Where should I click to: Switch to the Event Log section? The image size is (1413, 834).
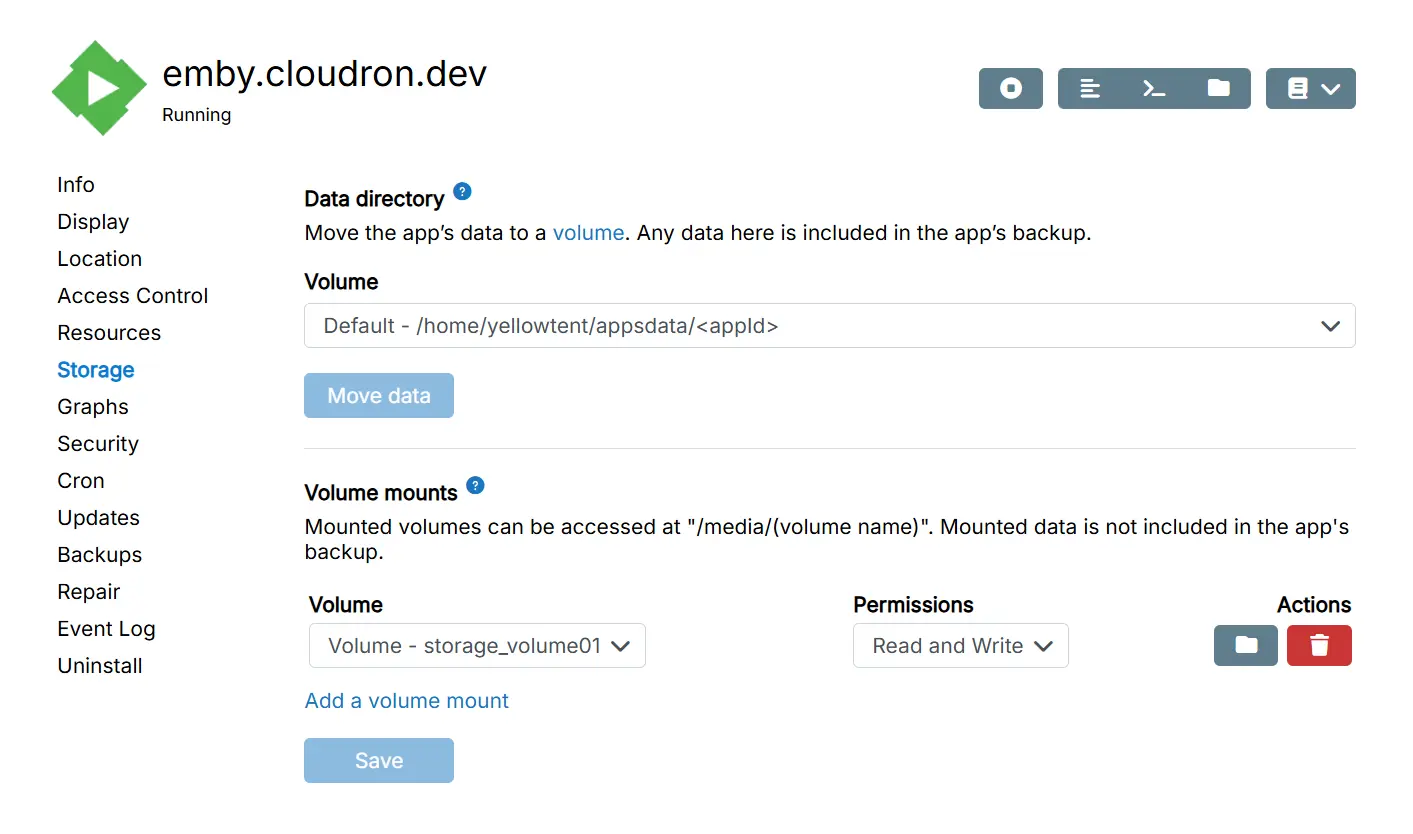[x=106, y=629]
